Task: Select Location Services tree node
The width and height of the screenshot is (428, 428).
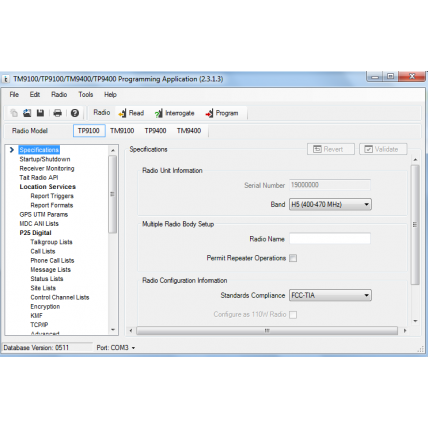Action: [48, 187]
